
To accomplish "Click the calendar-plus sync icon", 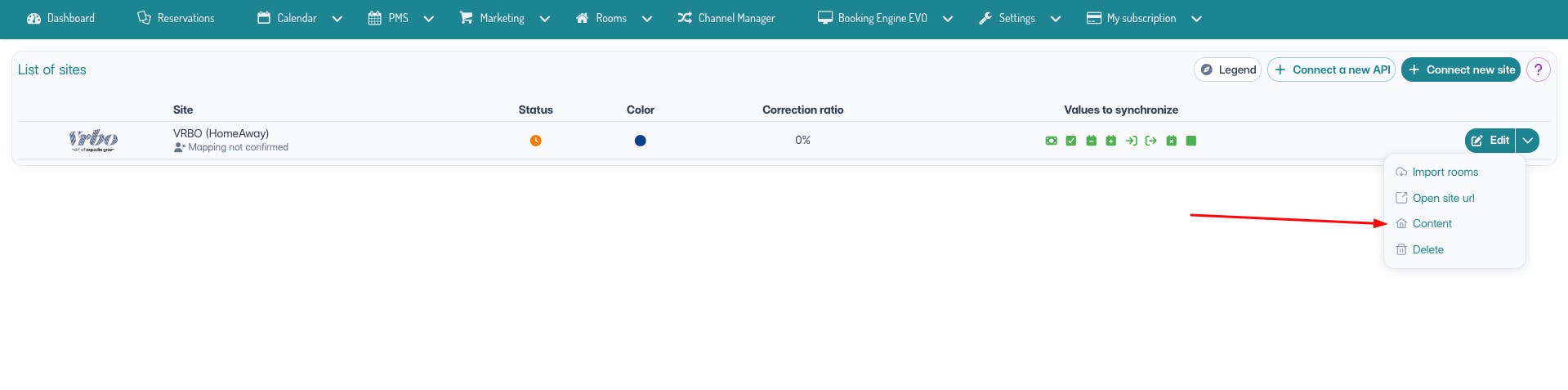I will point(1110,141).
